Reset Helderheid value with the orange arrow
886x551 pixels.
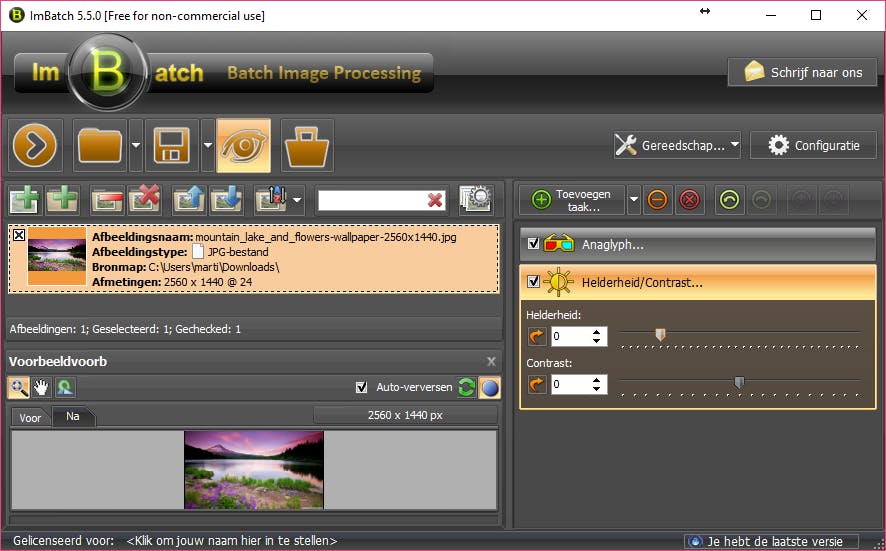[x=536, y=336]
